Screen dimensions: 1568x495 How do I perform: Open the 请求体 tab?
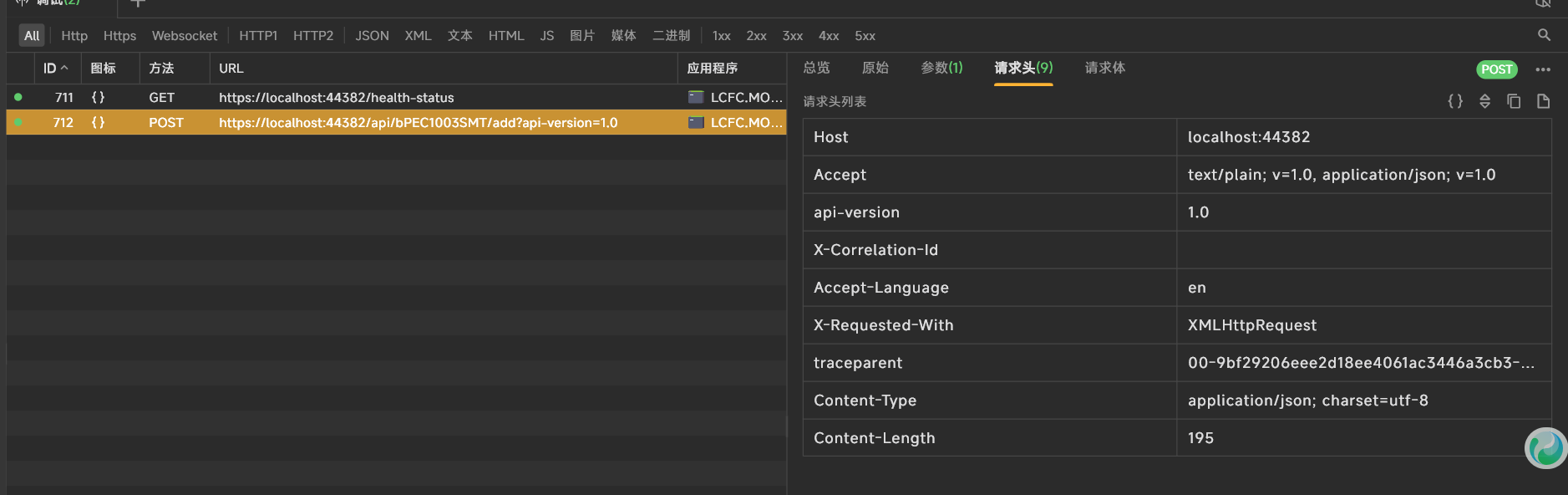pos(1104,68)
